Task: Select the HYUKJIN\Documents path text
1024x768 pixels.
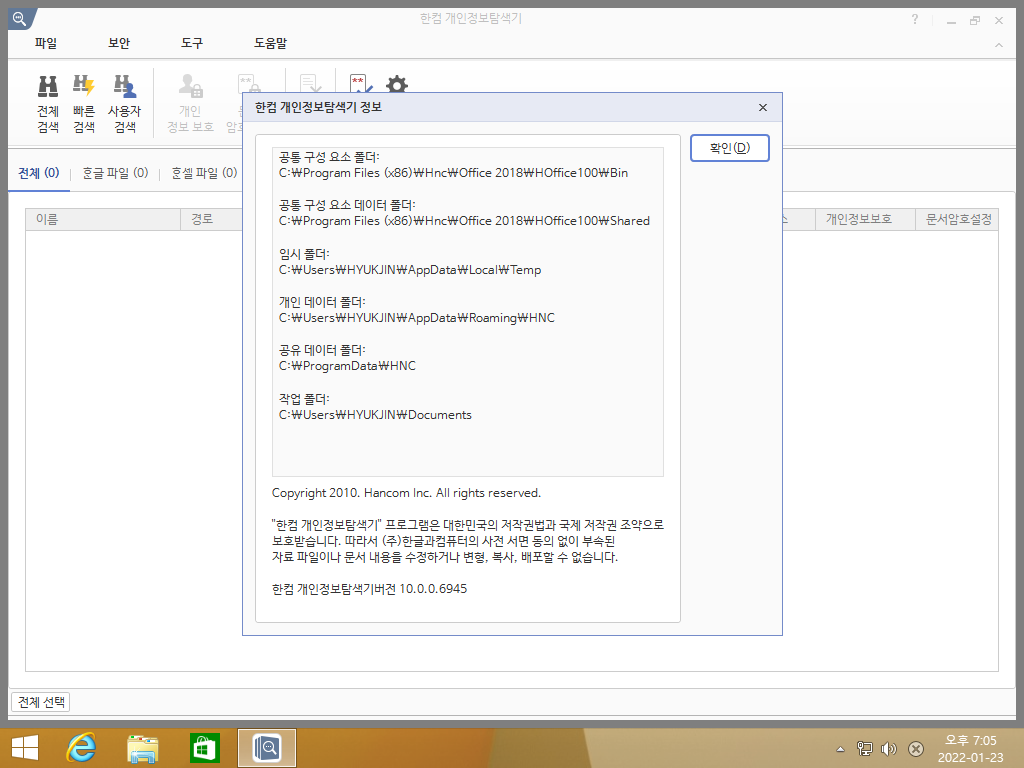Action: pyautogui.click(x=375, y=415)
